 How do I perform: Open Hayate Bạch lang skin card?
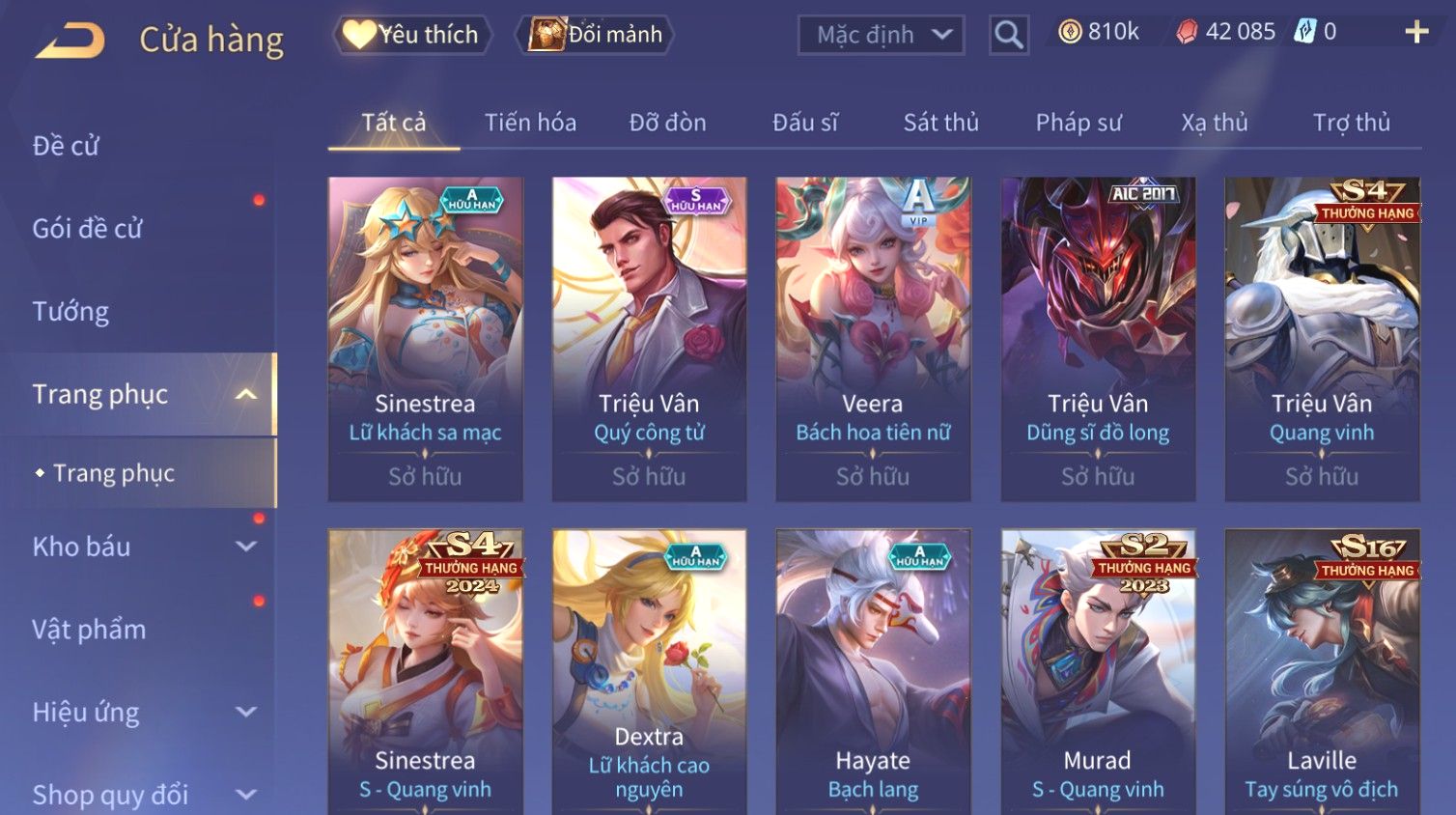click(x=873, y=672)
